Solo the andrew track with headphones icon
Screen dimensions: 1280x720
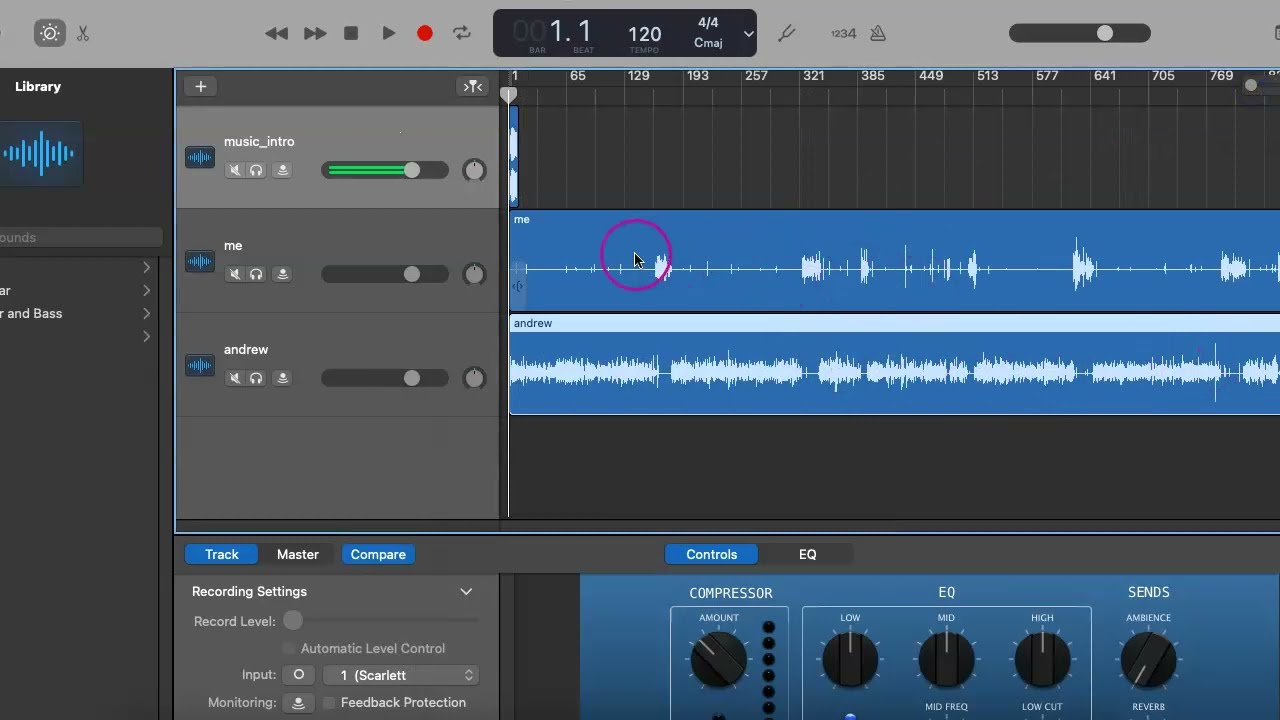256,378
